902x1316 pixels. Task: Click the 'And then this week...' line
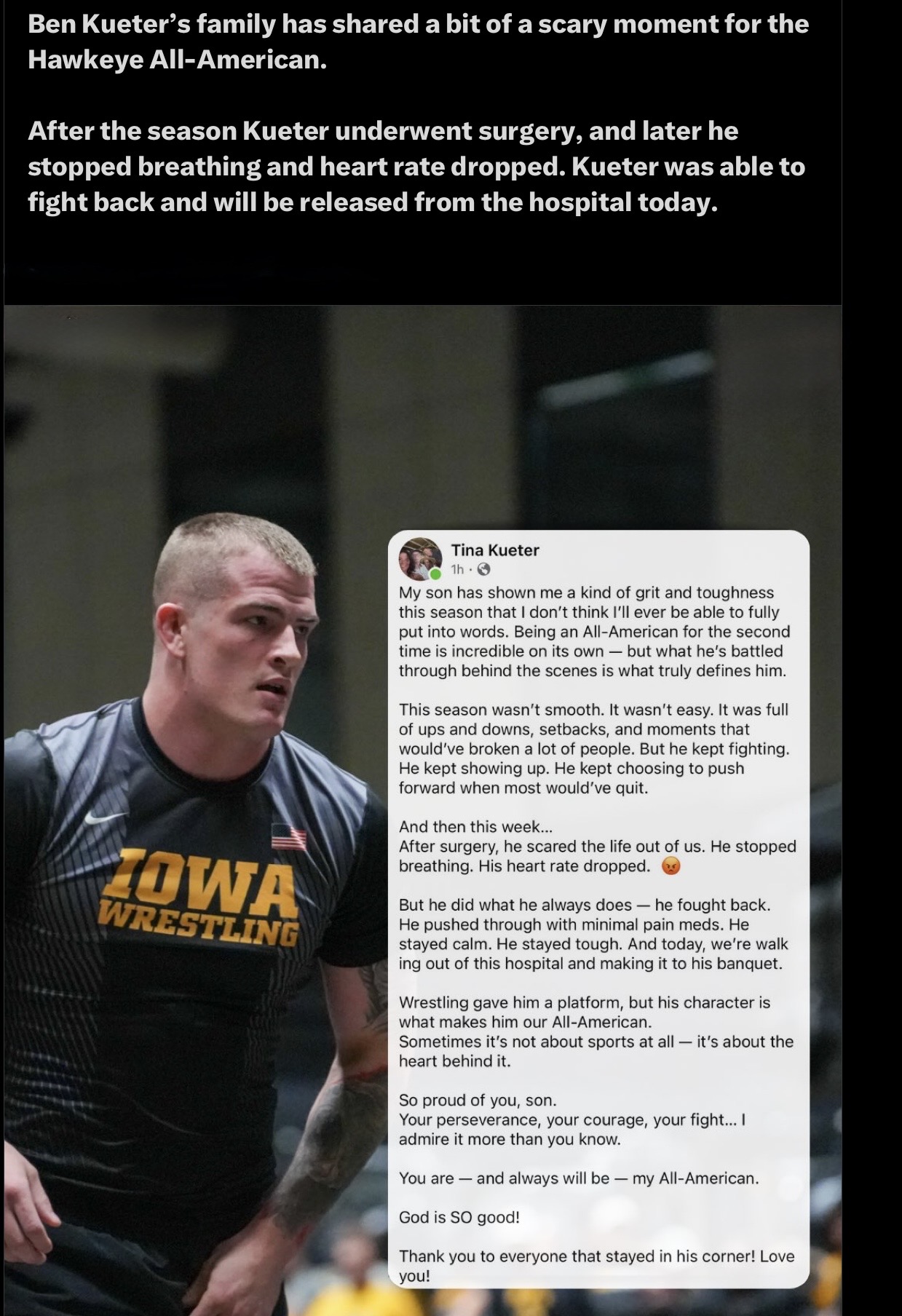click(x=475, y=827)
